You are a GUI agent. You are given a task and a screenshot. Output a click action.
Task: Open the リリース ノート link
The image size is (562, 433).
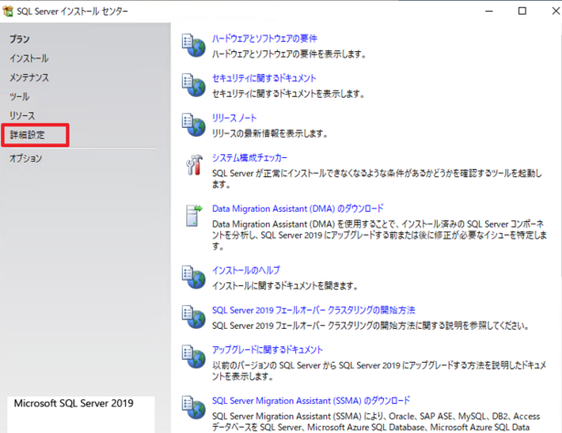click(234, 118)
